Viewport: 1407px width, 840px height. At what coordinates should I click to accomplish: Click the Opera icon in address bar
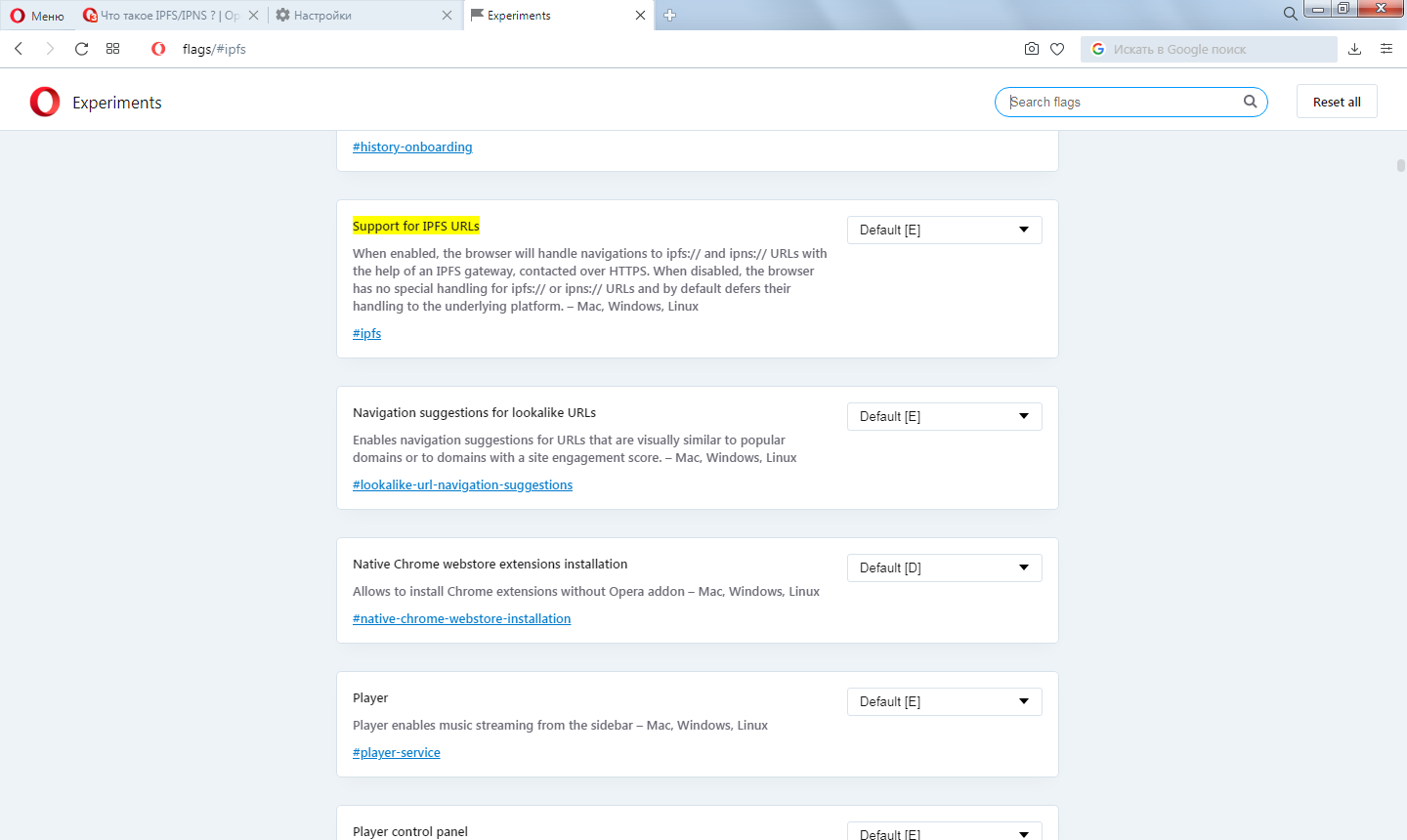click(x=158, y=49)
